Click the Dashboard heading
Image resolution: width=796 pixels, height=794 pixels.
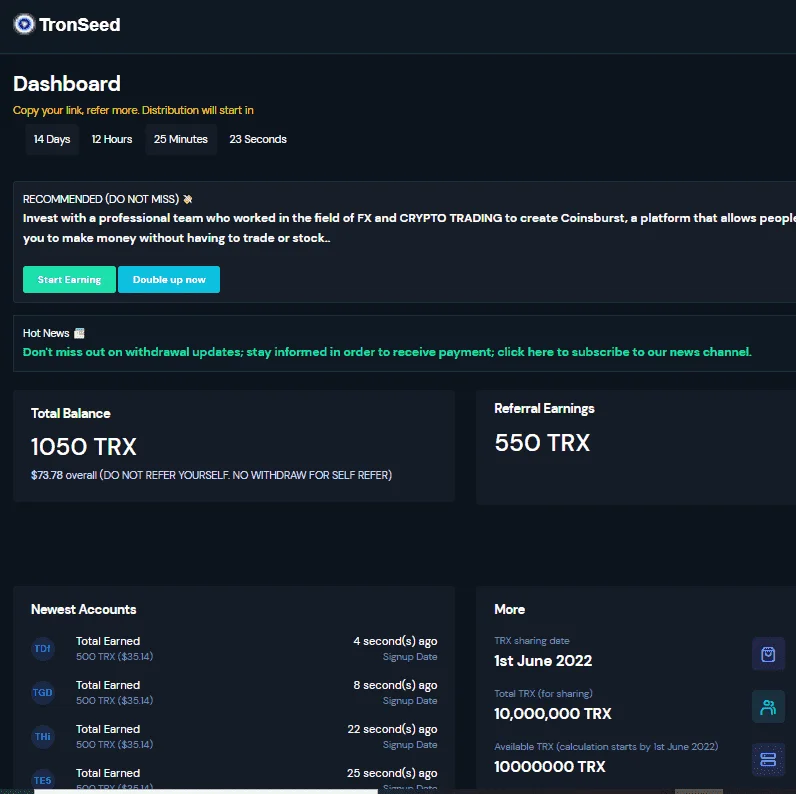click(x=67, y=84)
